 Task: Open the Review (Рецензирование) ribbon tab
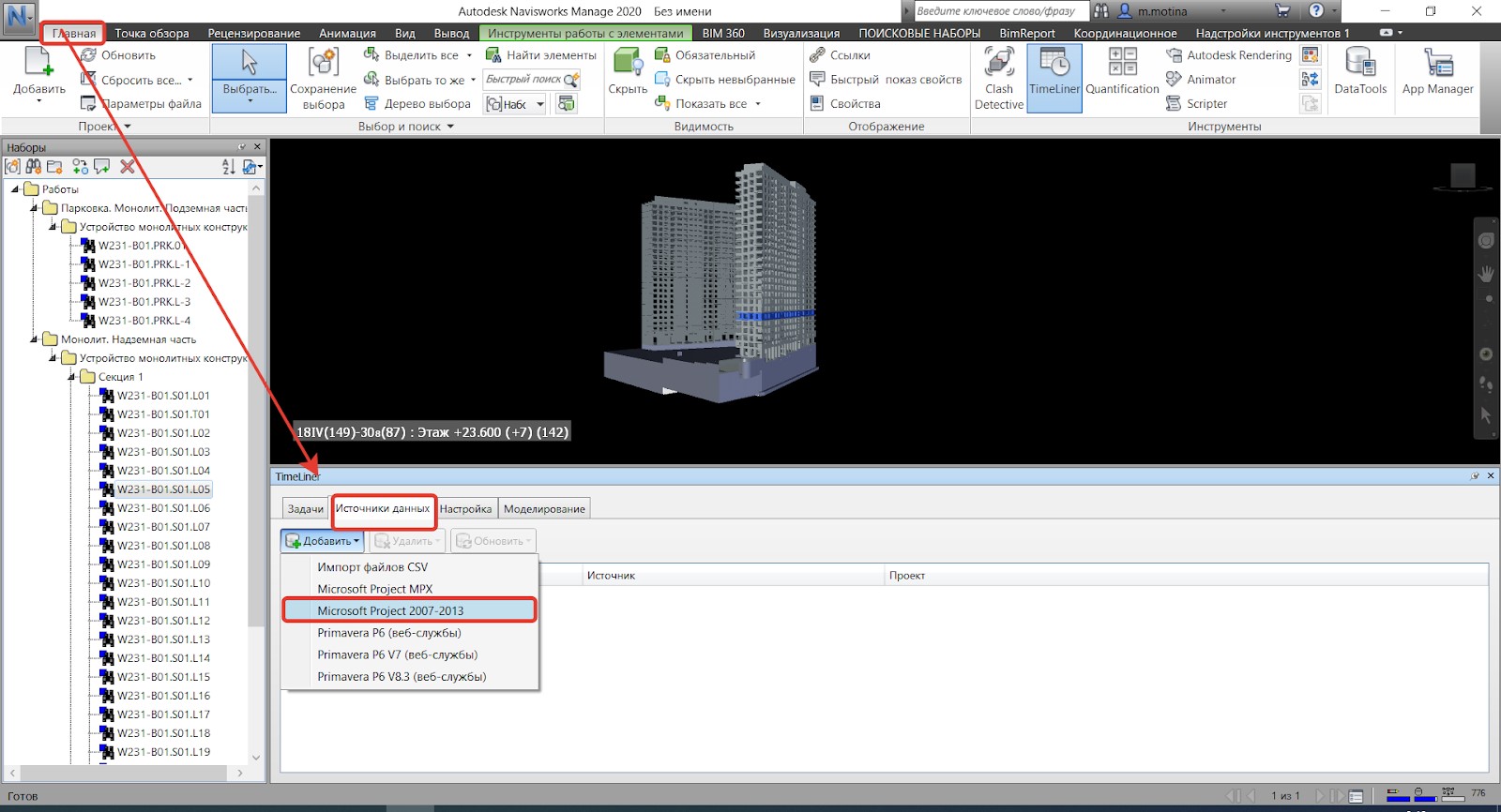click(254, 33)
